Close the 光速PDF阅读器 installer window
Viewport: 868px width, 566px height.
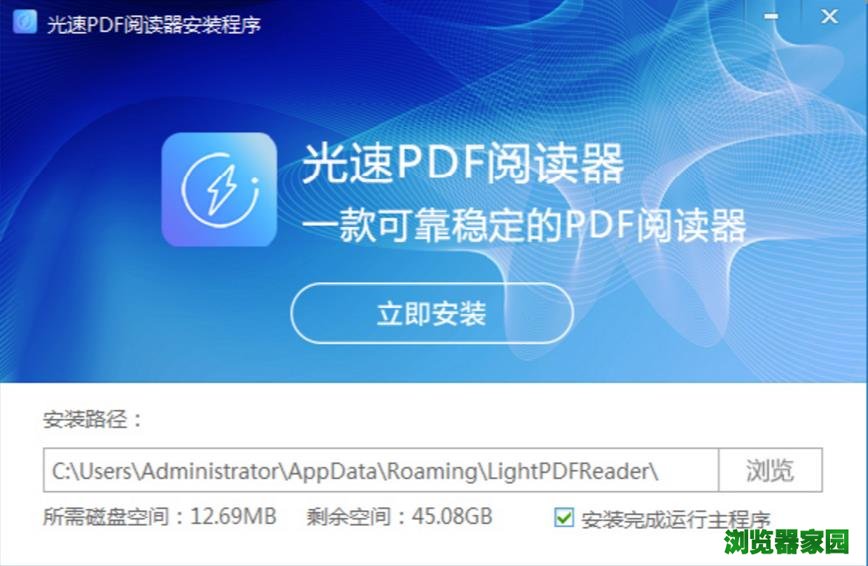pyautogui.click(x=829, y=17)
